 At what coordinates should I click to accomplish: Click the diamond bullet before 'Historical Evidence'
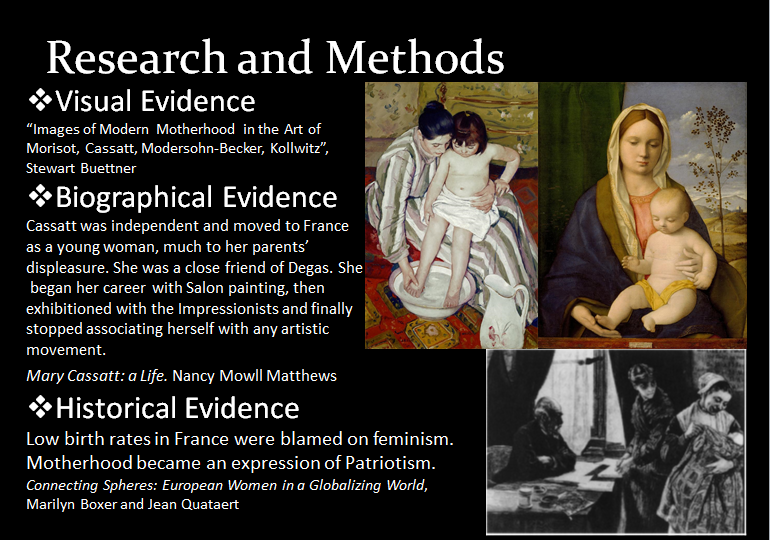point(40,407)
